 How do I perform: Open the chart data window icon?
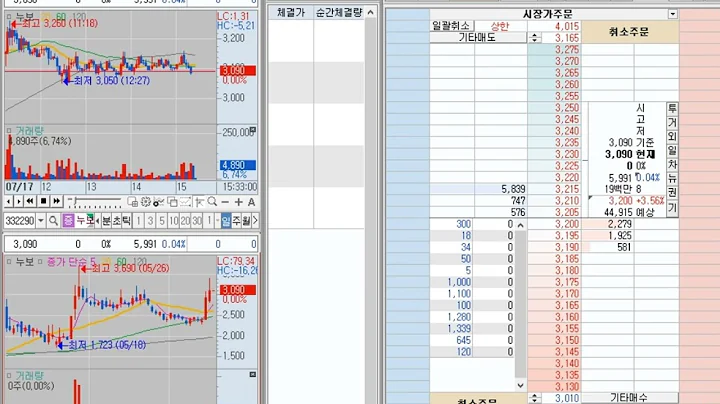coord(133,202)
